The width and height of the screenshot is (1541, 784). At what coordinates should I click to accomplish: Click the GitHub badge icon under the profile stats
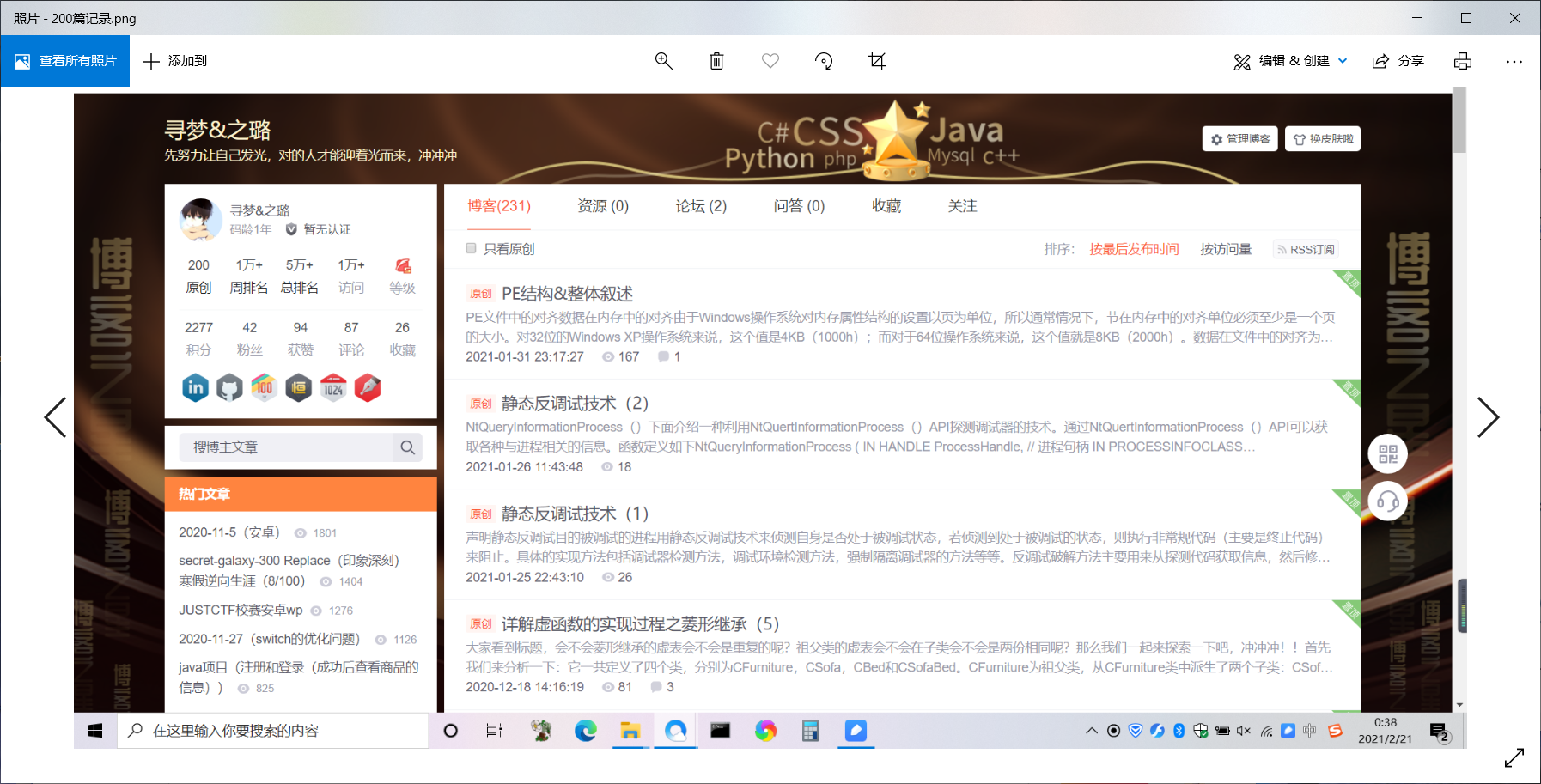click(229, 387)
